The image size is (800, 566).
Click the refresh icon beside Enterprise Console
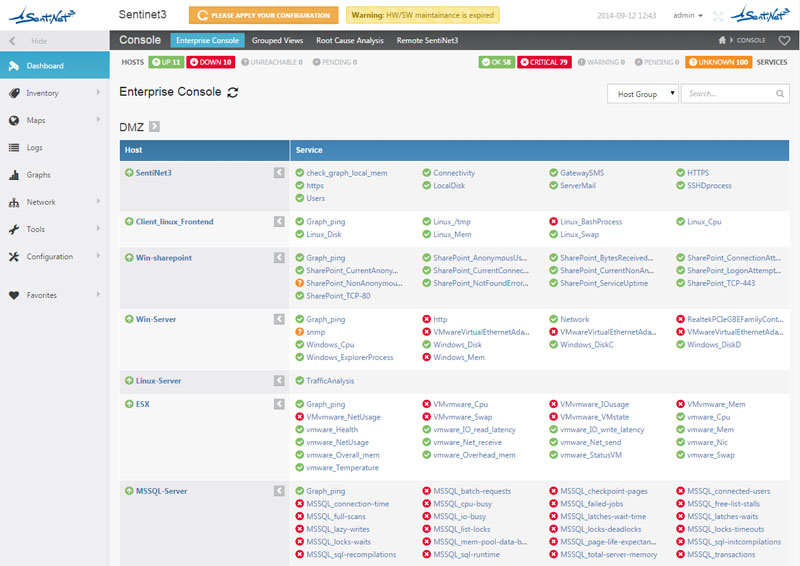tap(233, 92)
